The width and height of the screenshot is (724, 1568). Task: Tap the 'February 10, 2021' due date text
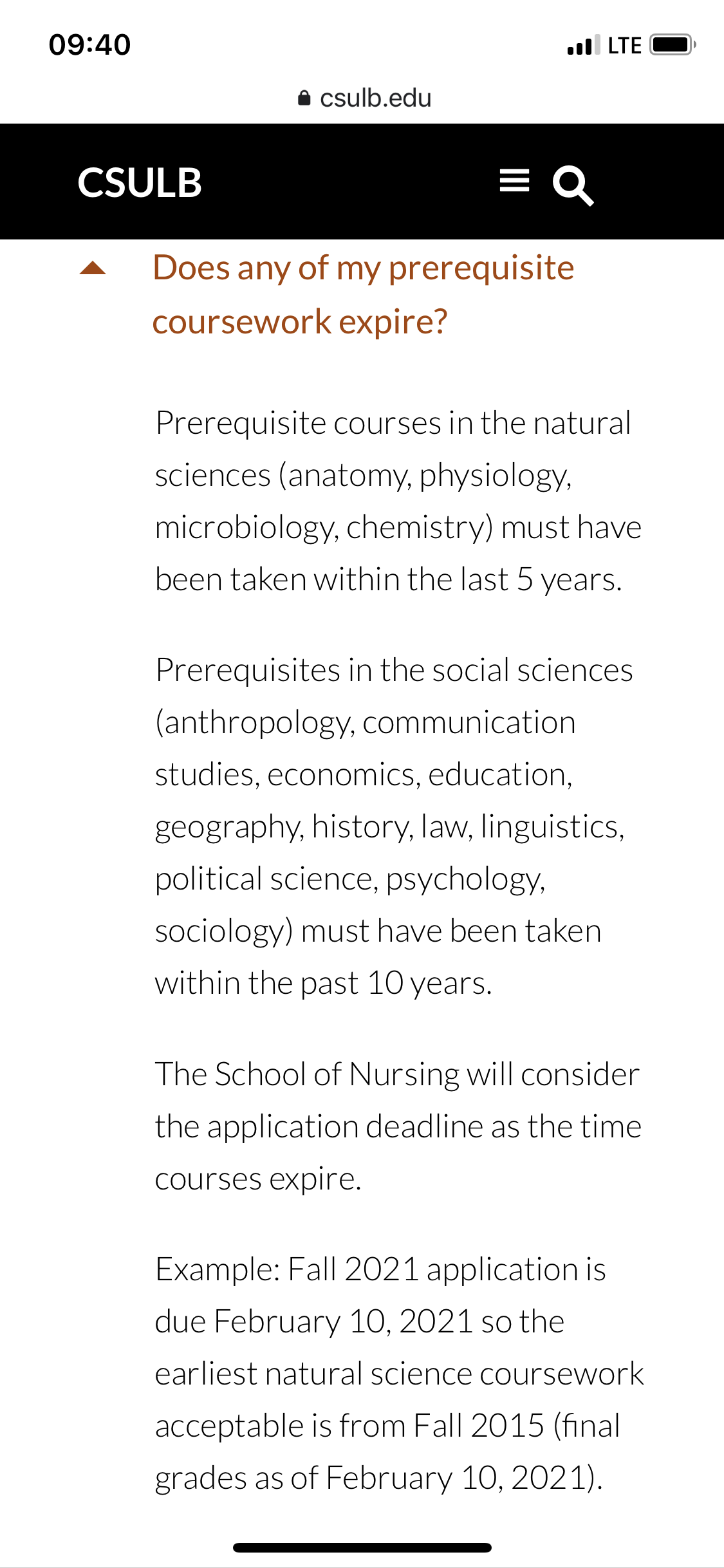[343, 1322]
